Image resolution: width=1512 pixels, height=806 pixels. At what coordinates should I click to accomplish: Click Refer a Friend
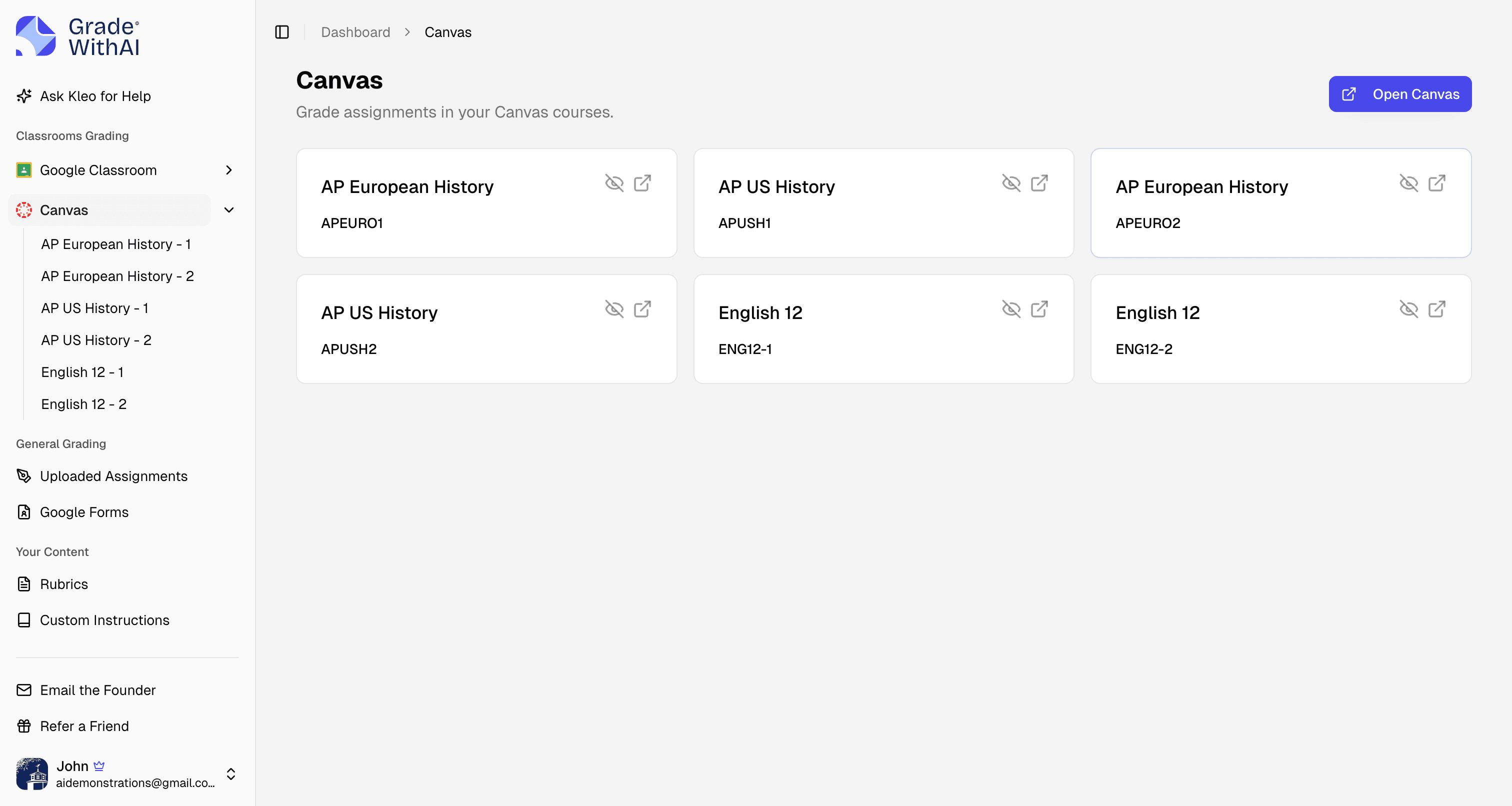84,725
